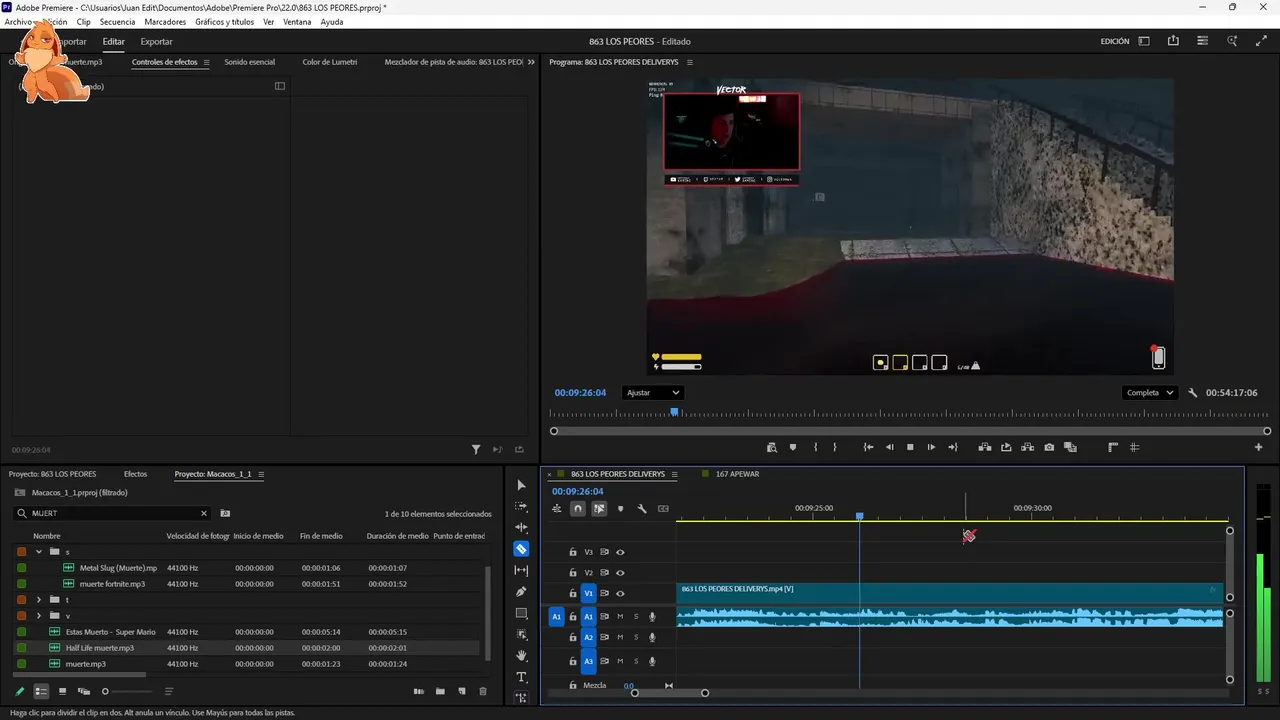The height and width of the screenshot is (720, 1280).
Task: Switch to Exportar workspace
Action: [156, 42]
